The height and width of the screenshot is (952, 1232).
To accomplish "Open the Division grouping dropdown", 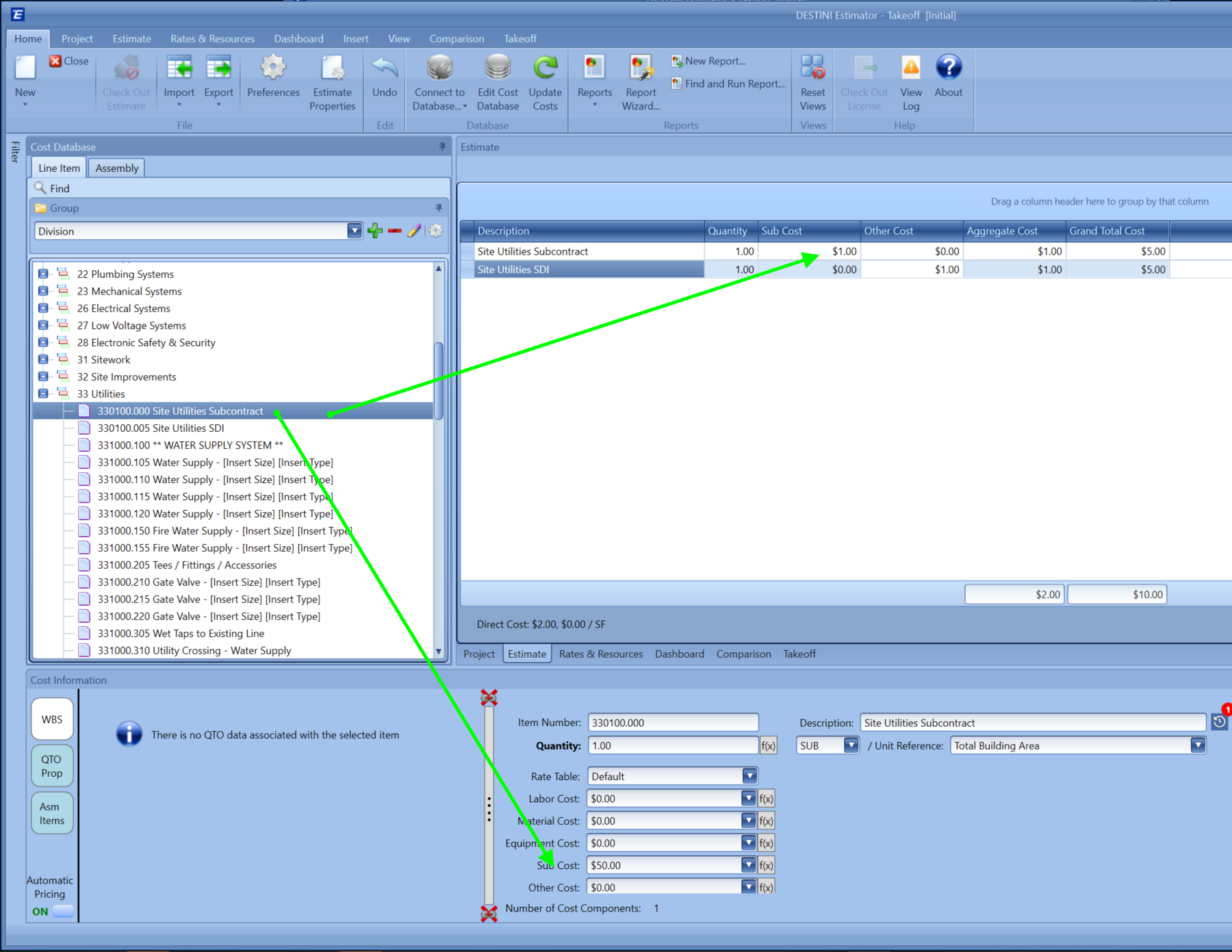I will pyautogui.click(x=354, y=231).
